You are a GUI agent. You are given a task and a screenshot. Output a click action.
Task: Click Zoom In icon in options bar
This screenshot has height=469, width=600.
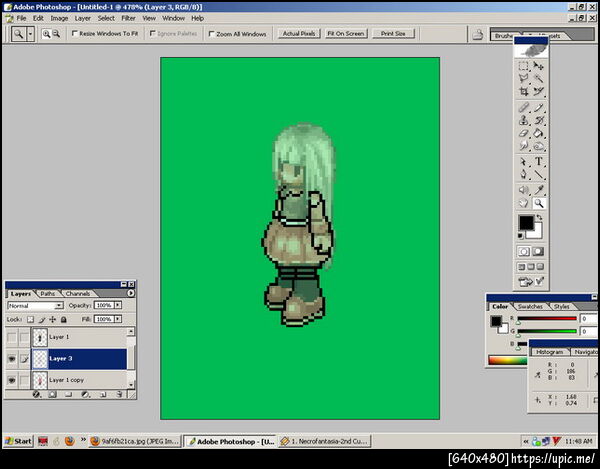coord(46,34)
